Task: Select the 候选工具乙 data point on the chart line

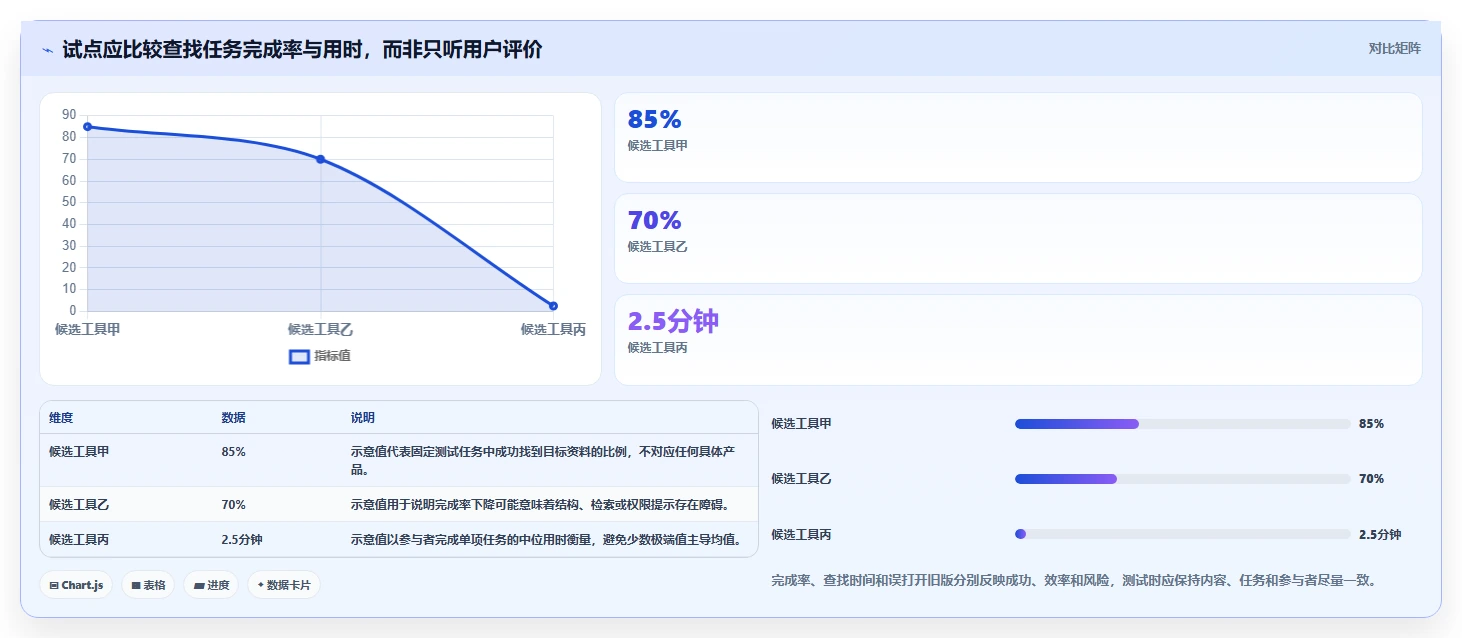Action: pos(320,159)
